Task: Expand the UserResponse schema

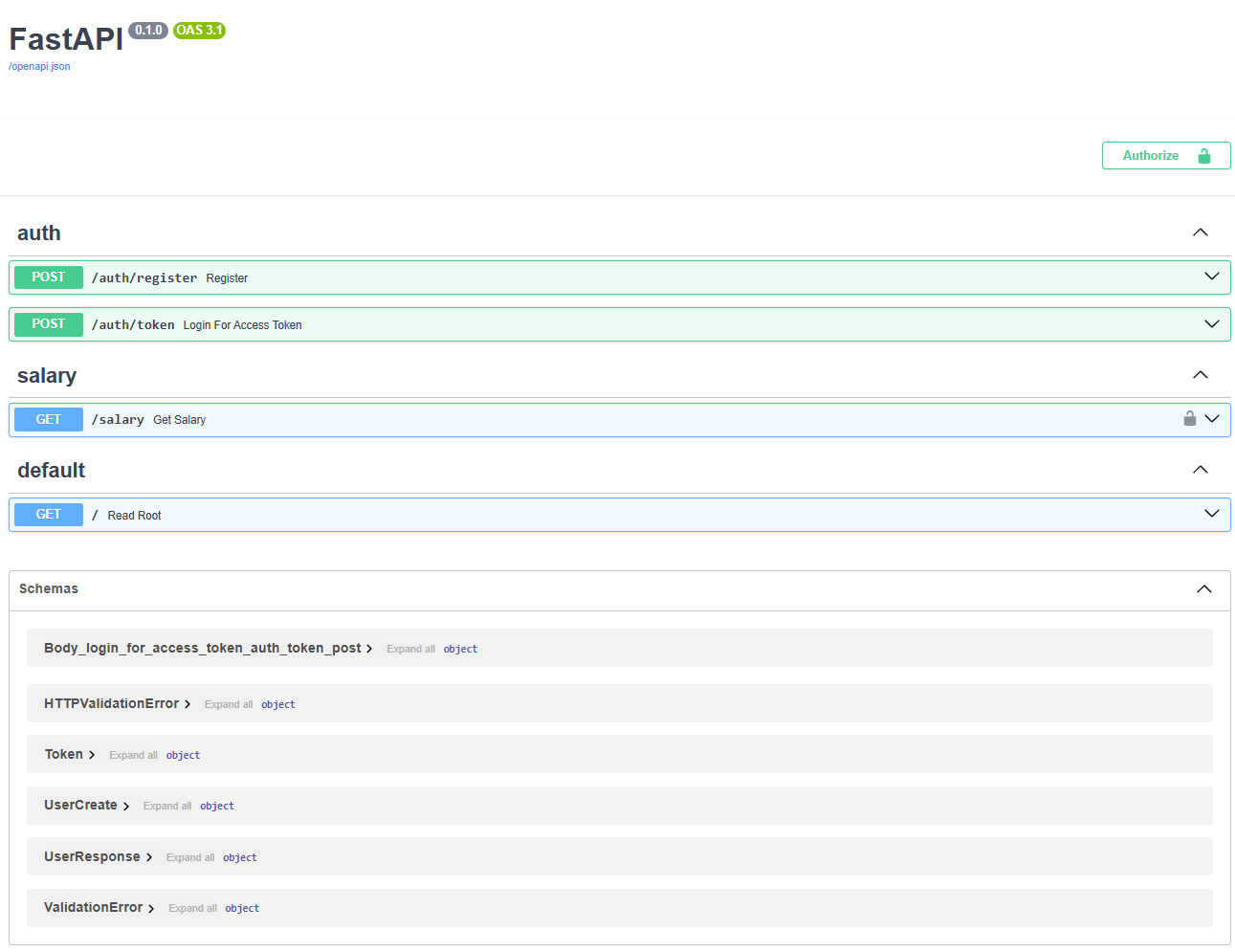Action: click(99, 857)
